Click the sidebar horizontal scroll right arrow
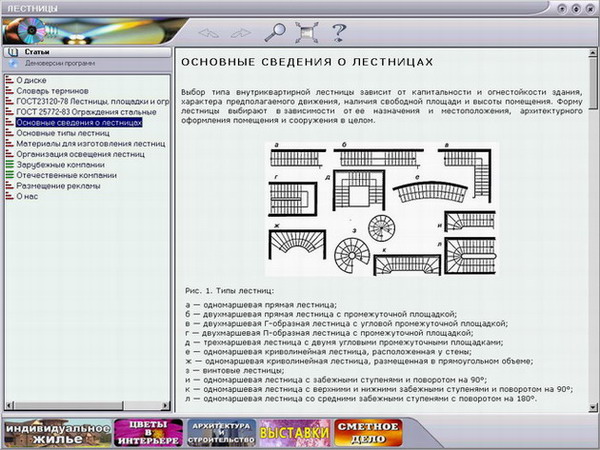The image size is (600, 450). coord(166,405)
